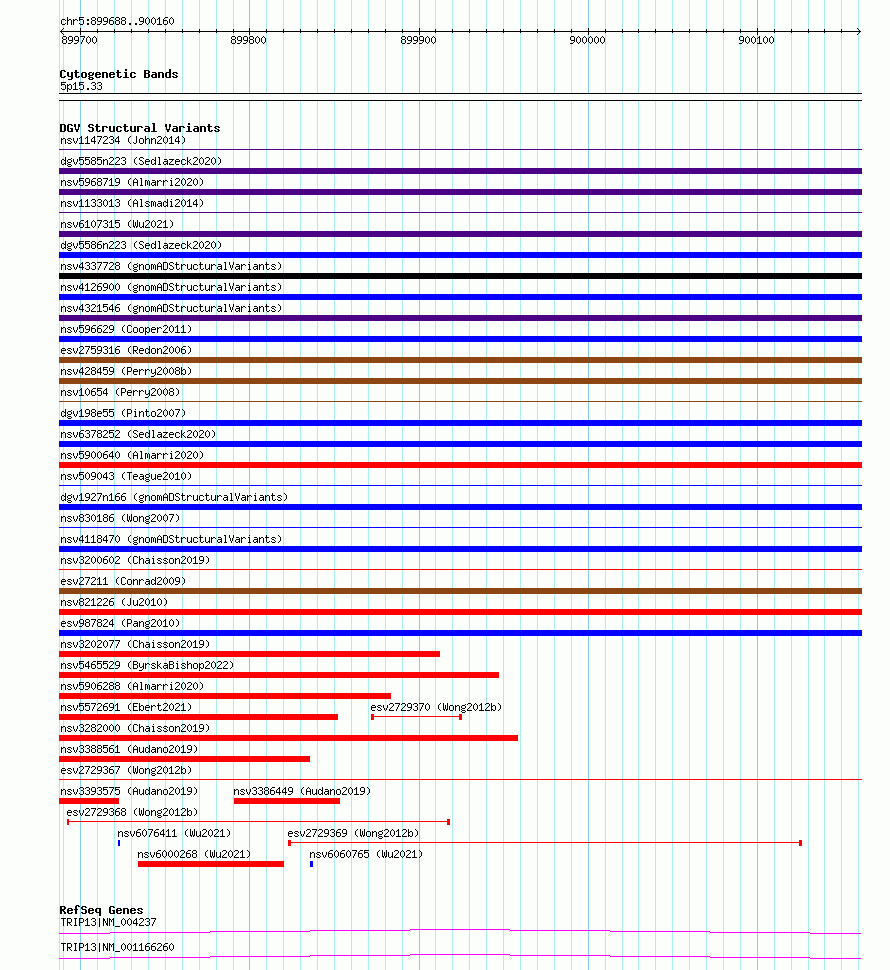Select nsv3200602 (Chaisson2019) label
Viewport: 890px width, 970px height.
pyautogui.click(x=135, y=561)
